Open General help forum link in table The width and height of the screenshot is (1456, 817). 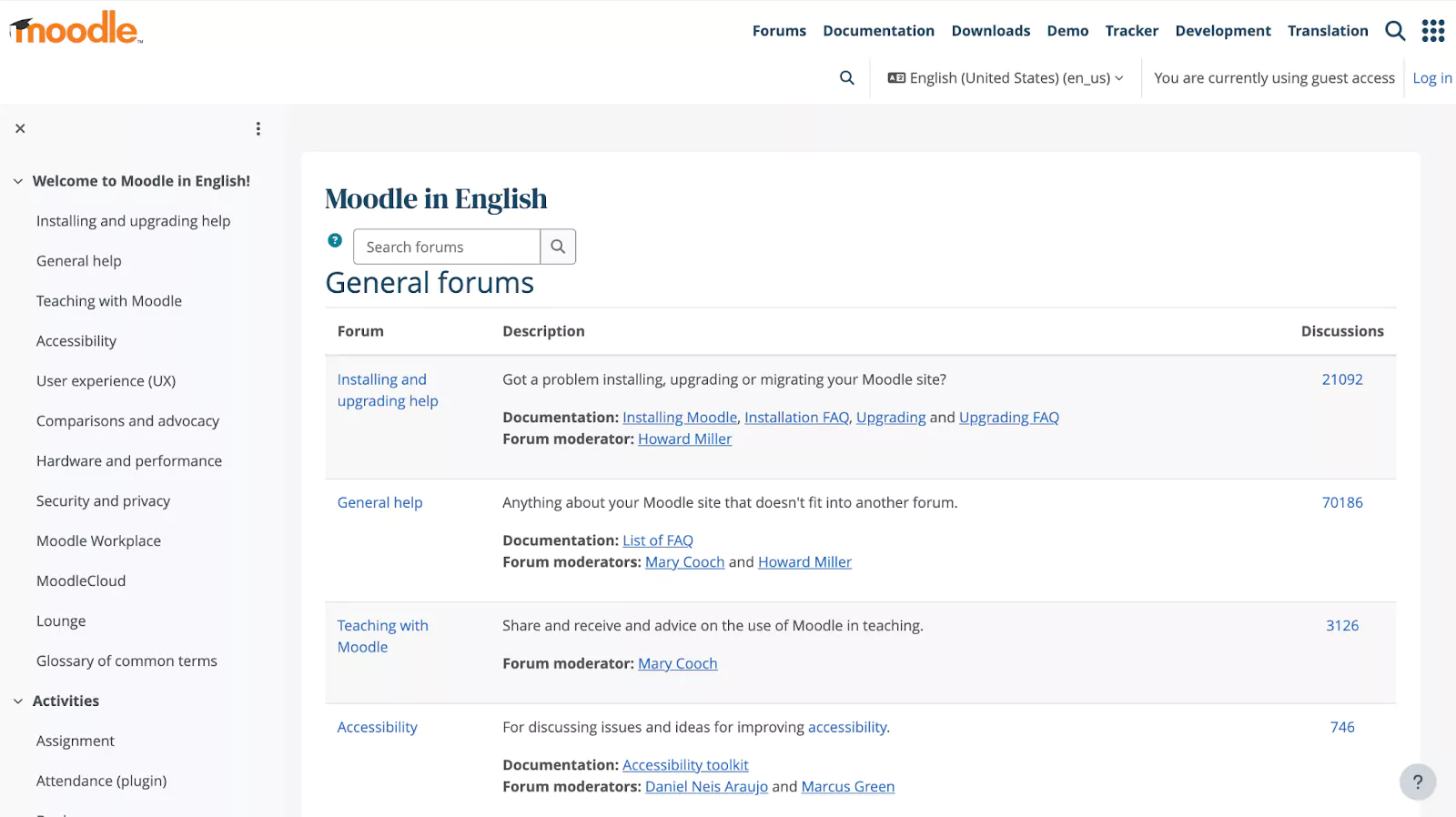[x=379, y=502]
